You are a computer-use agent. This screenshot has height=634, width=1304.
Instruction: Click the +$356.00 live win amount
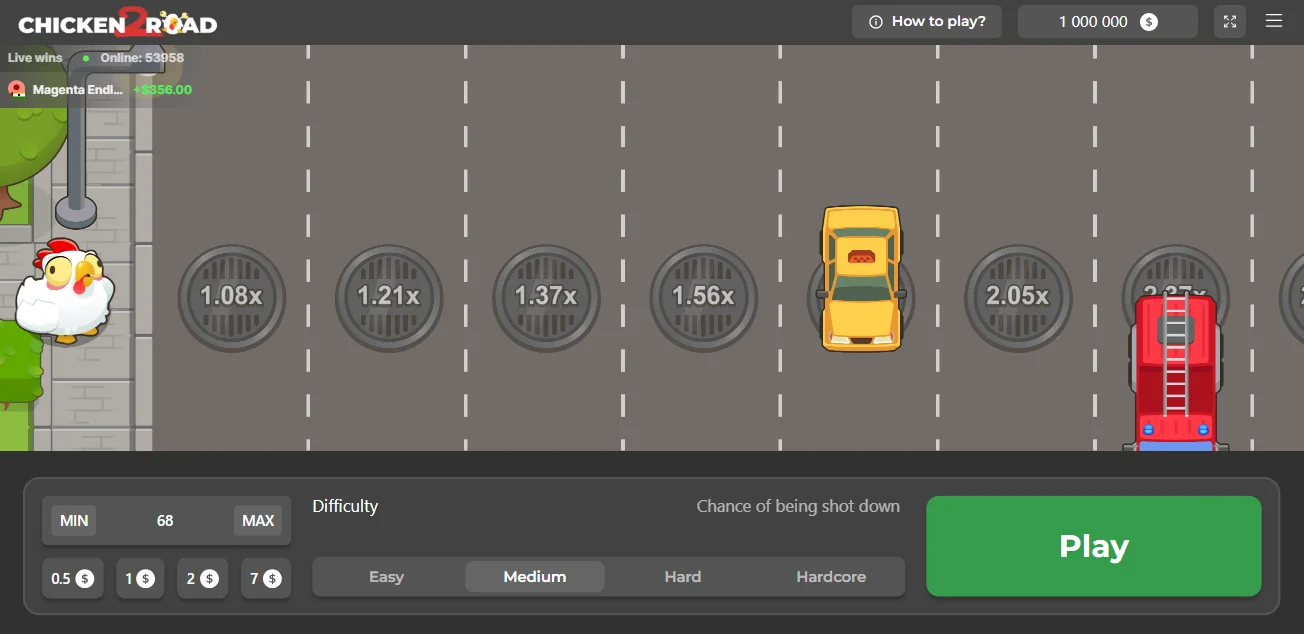point(162,90)
